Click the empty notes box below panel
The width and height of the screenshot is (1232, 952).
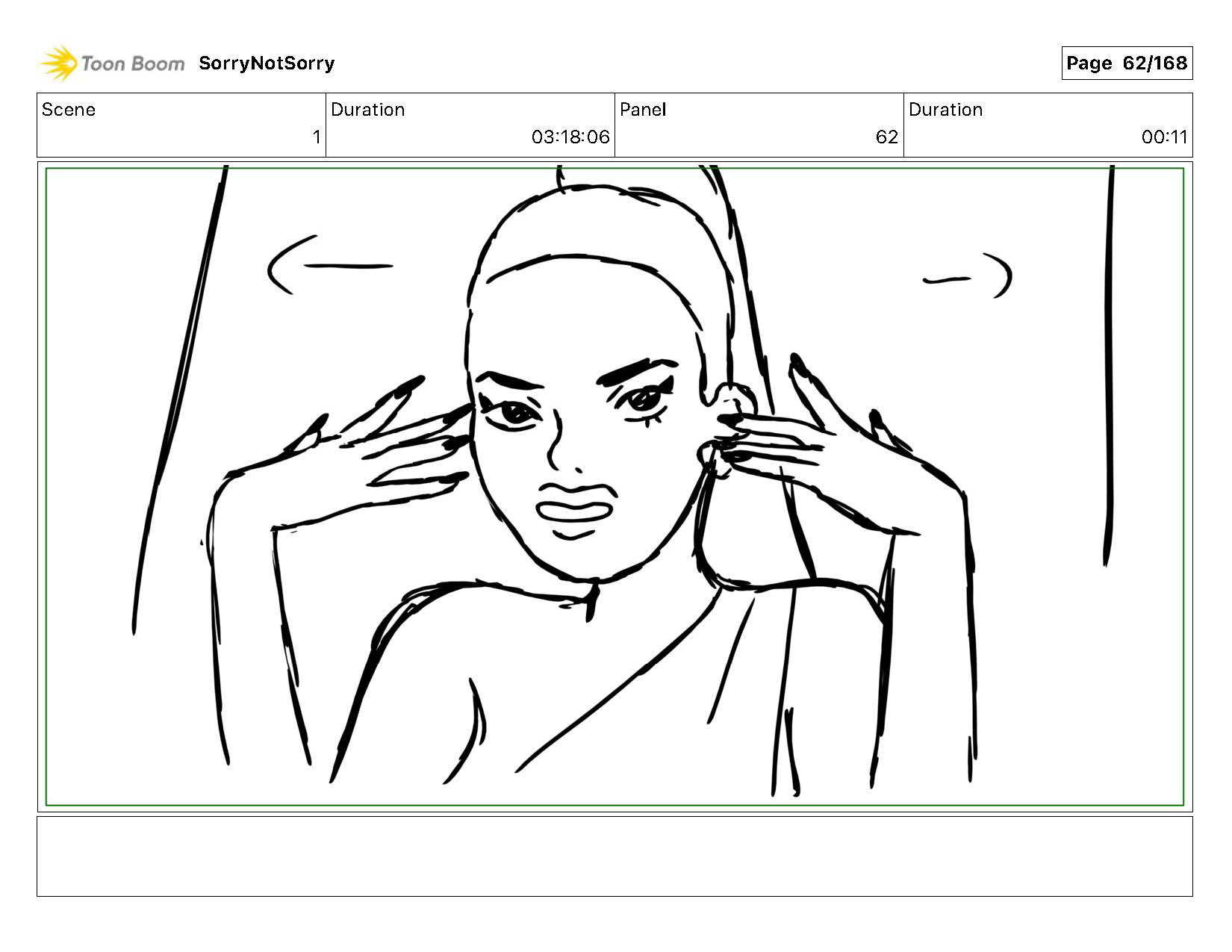(x=615, y=856)
